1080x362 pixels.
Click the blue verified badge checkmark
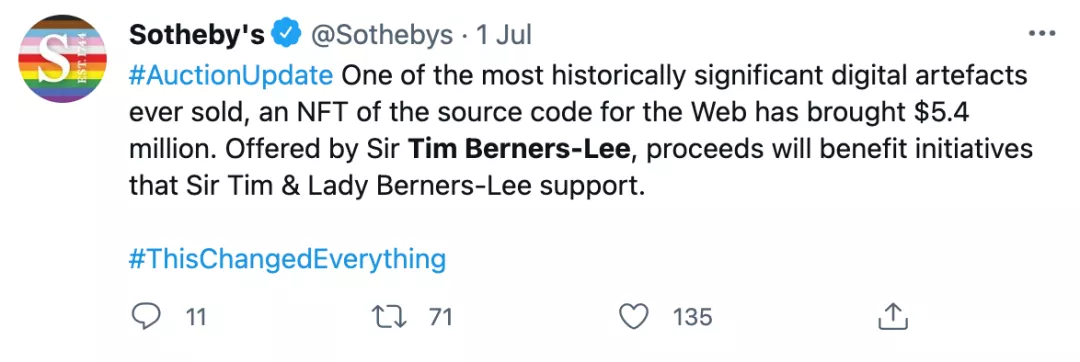pyautogui.click(x=285, y=33)
